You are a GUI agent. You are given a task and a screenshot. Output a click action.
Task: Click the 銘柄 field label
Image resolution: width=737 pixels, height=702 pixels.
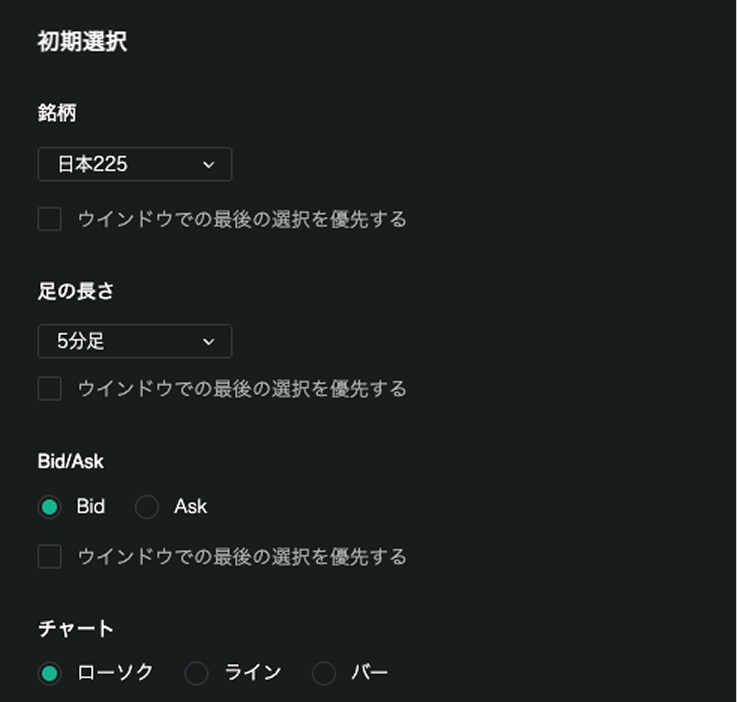click(x=57, y=114)
